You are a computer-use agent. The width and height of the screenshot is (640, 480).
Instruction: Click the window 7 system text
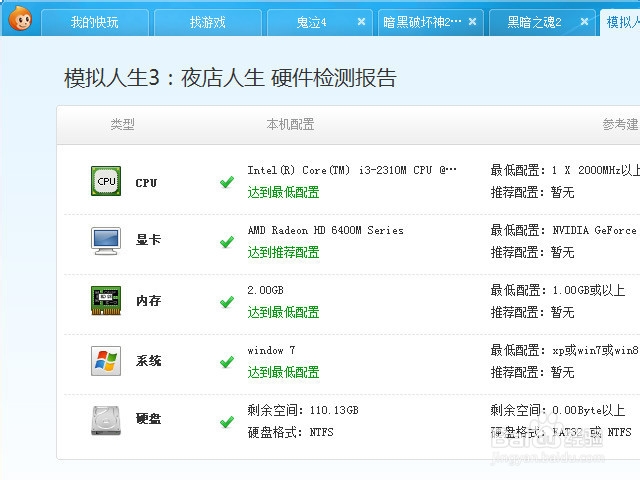click(271, 350)
